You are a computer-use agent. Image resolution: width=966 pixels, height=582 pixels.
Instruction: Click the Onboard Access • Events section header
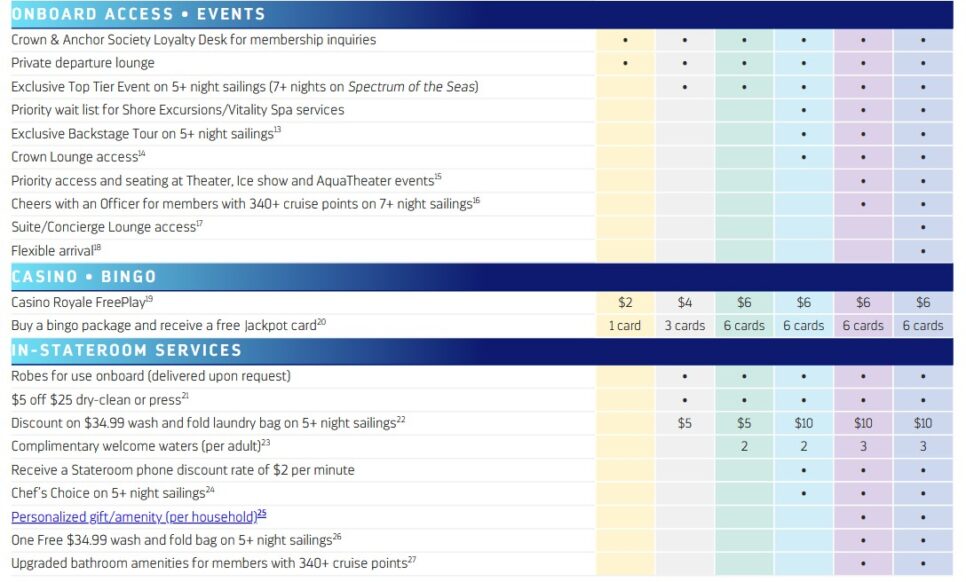139,14
